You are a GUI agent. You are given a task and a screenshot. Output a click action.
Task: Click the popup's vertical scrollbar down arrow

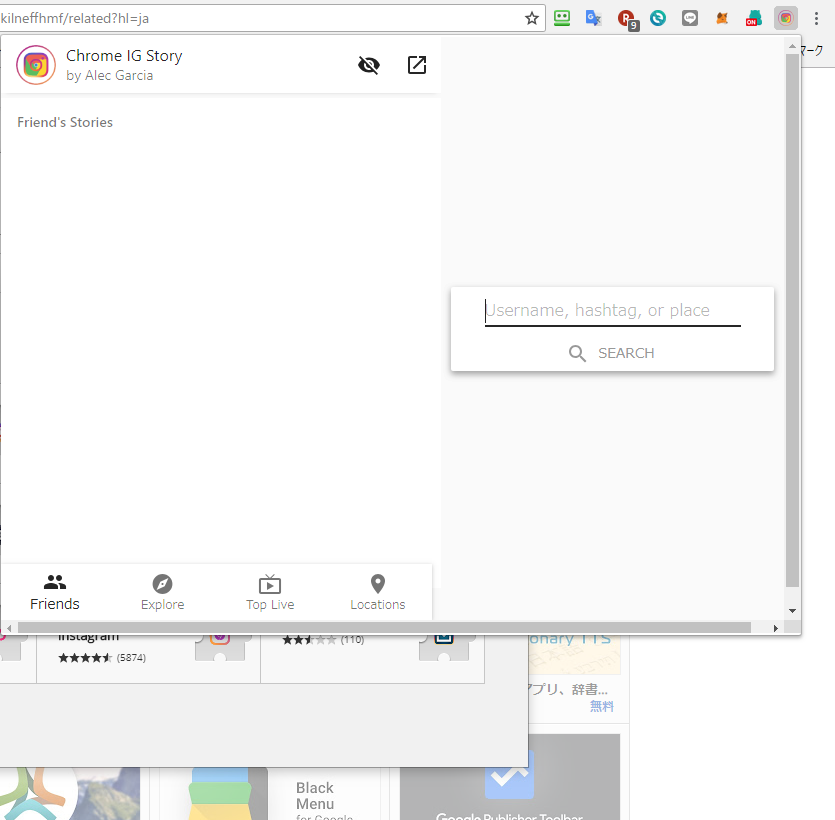point(792,611)
